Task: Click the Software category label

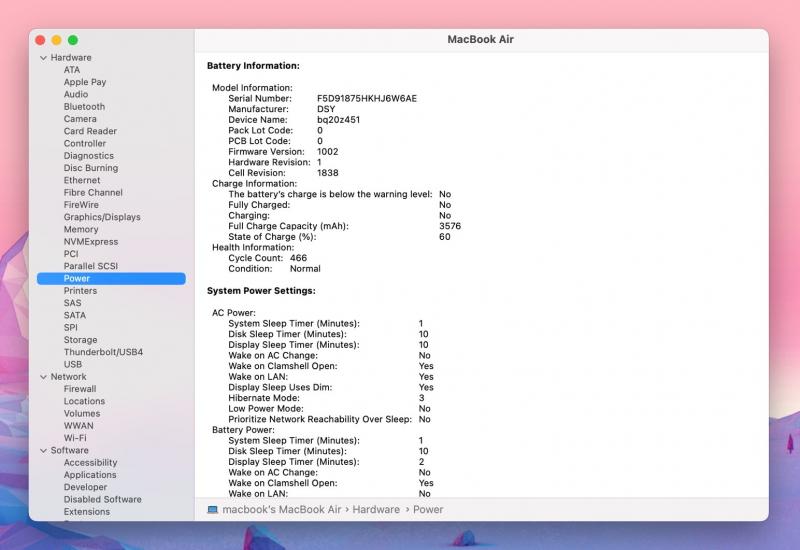Action: pyautogui.click(x=69, y=451)
